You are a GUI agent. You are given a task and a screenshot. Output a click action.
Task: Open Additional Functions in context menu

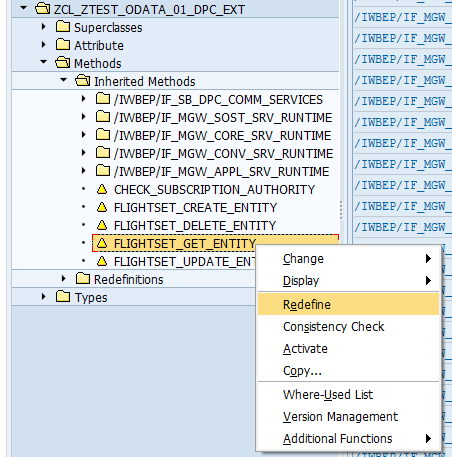(x=349, y=439)
